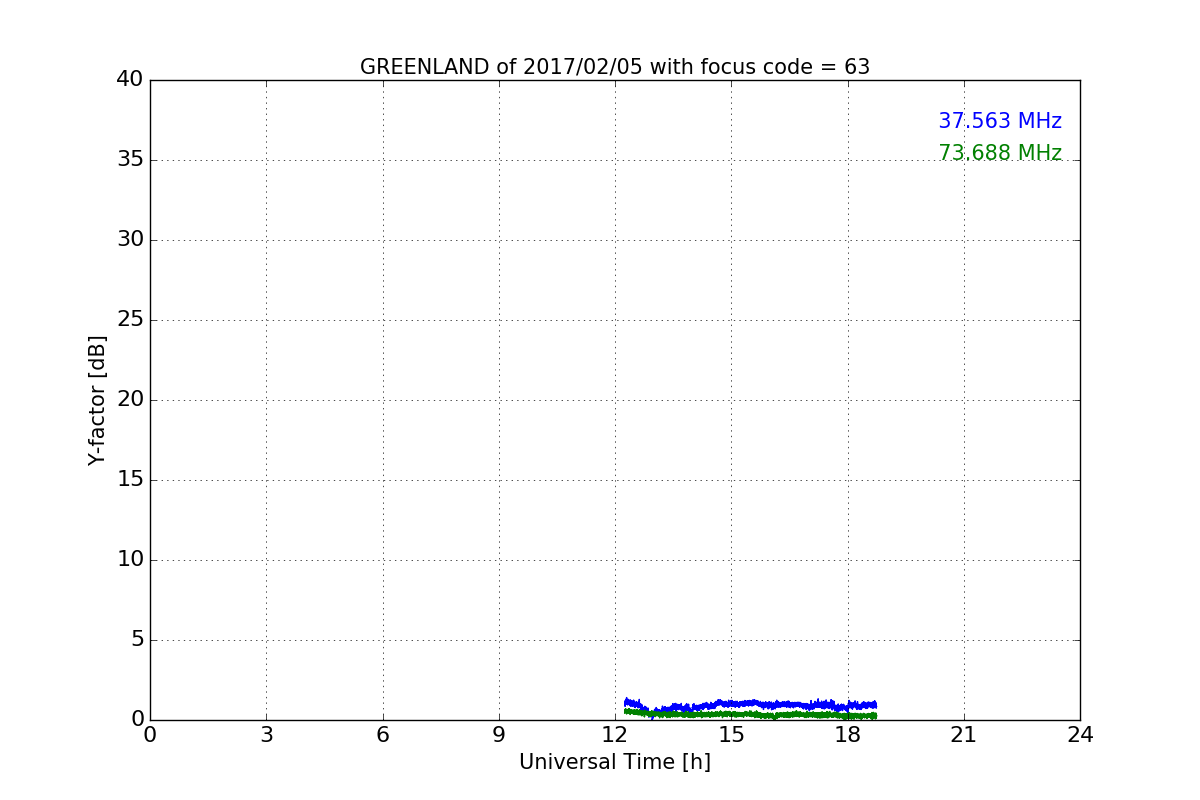The height and width of the screenshot is (800, 1200).
Task: Click the x-axis tick label 12
Action: point(615,735)
